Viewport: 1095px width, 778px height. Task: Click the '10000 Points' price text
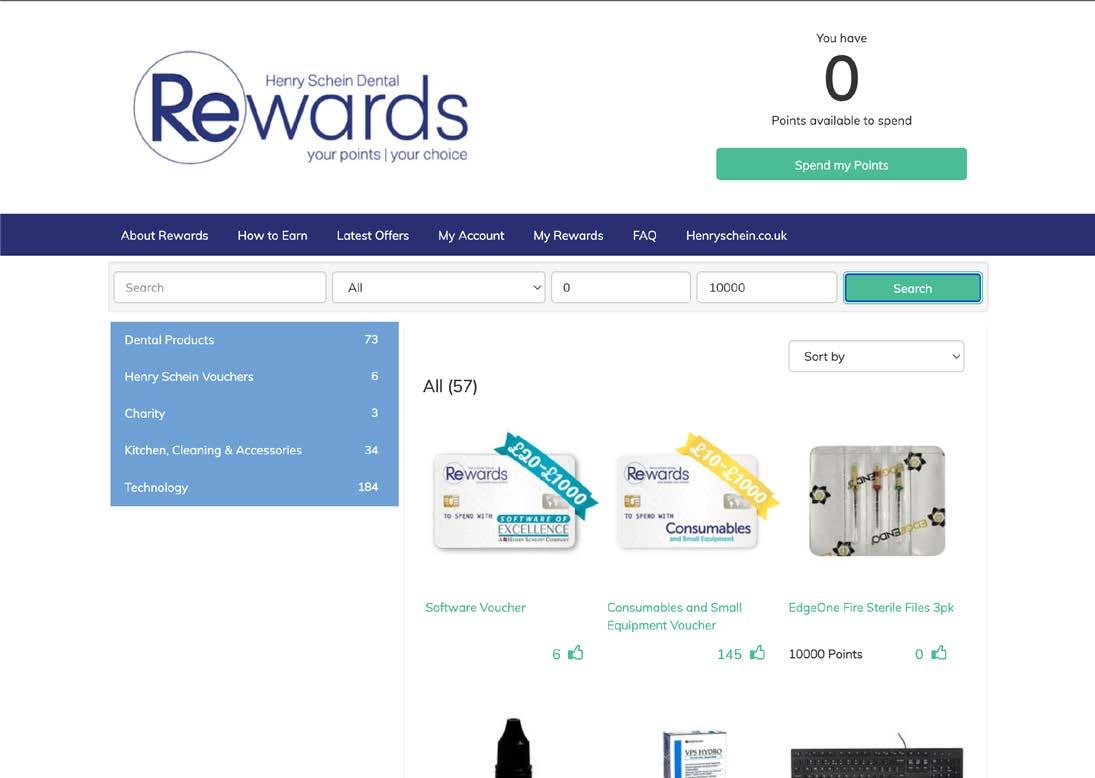(825, 654)
